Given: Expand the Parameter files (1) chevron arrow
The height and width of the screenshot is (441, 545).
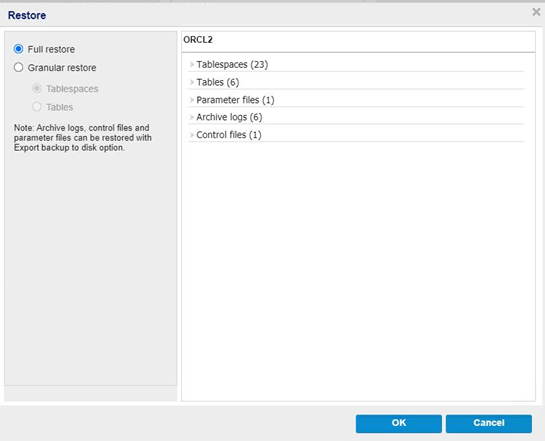Looking at the screenshot, I should (x=192, y=100).
